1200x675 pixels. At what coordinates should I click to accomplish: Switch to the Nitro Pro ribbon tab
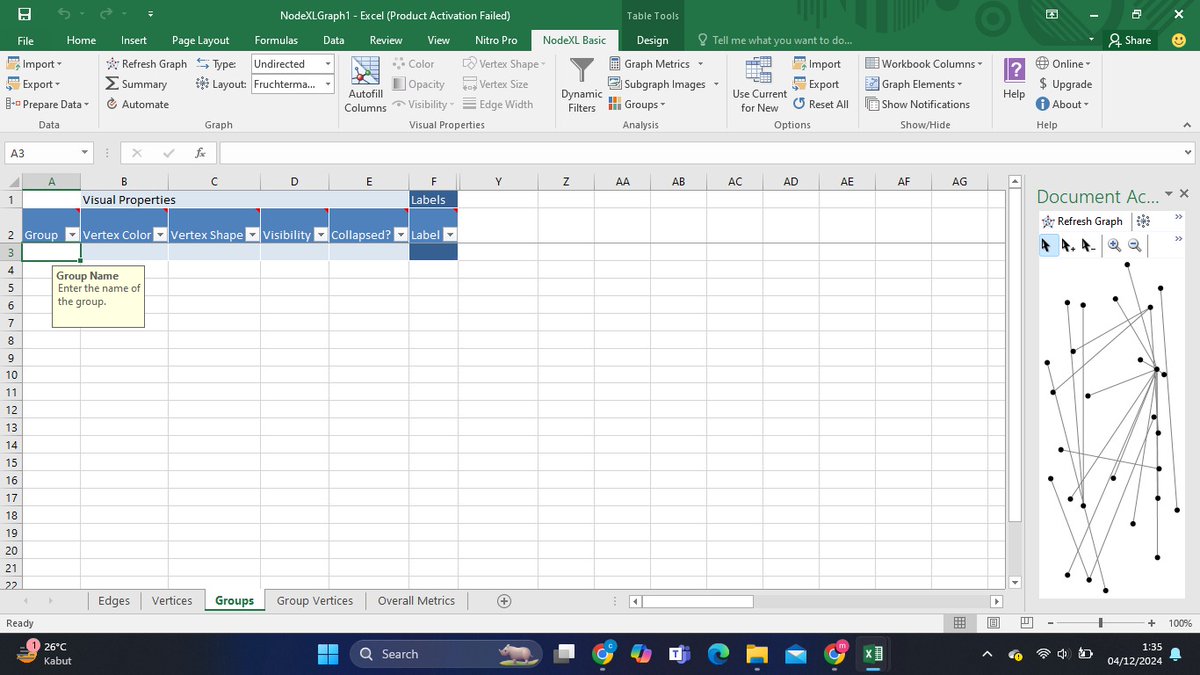click(x=496, y=40)
